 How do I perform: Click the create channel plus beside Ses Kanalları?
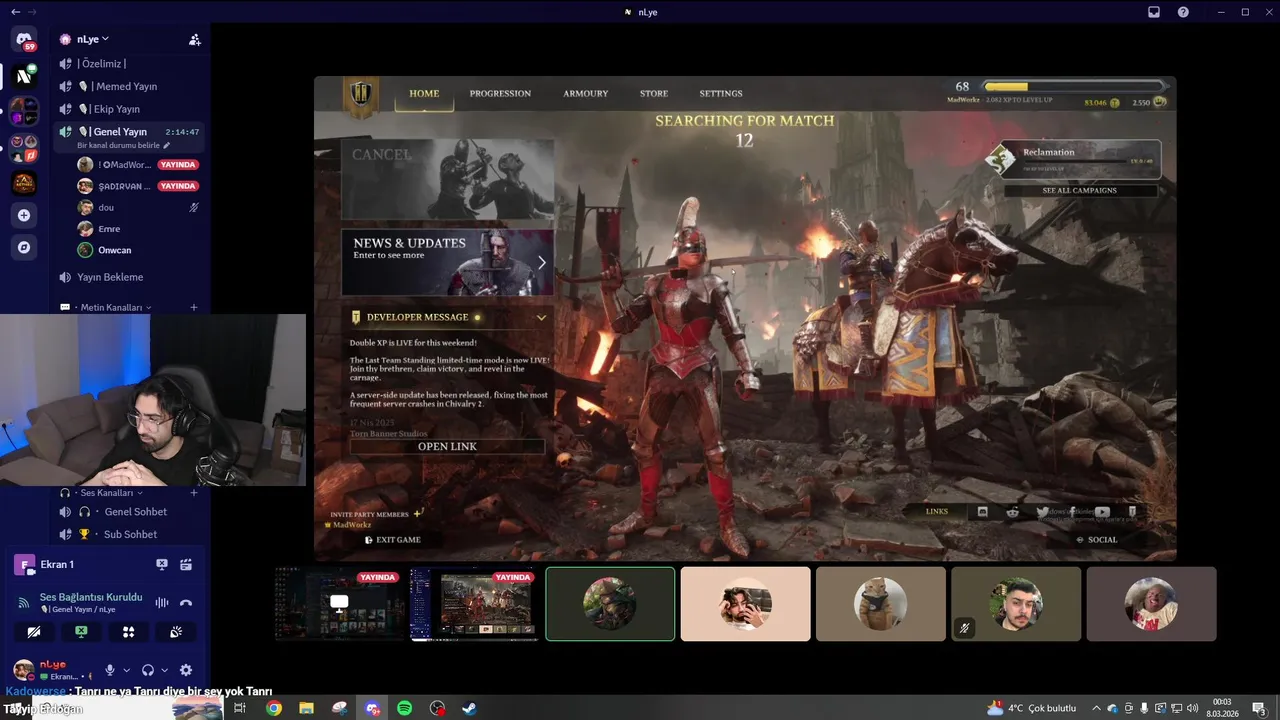coord(194,493)
